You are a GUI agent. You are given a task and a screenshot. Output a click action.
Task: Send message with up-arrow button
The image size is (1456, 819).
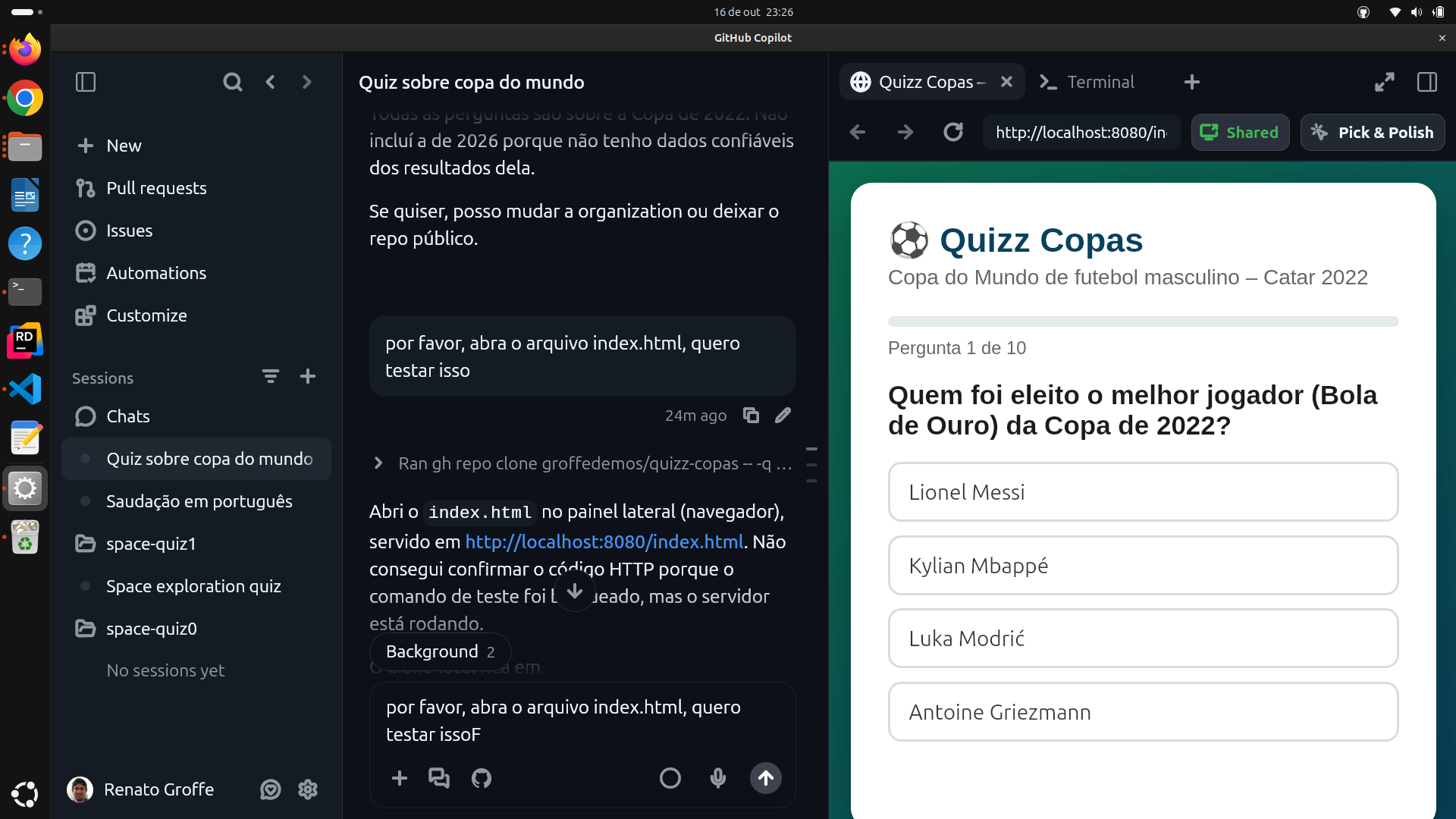[766, 778]
